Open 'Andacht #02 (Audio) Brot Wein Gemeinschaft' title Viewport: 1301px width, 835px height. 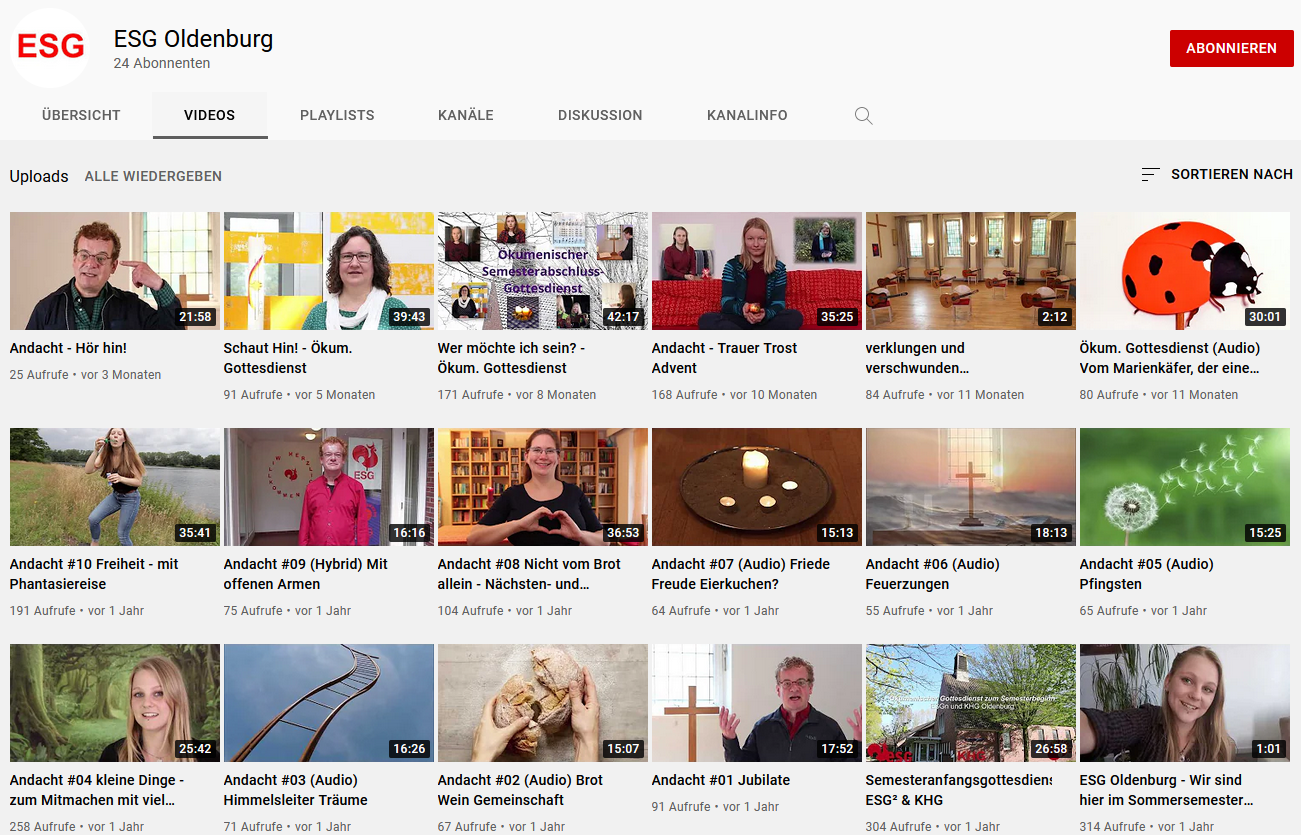coord(520,790)
